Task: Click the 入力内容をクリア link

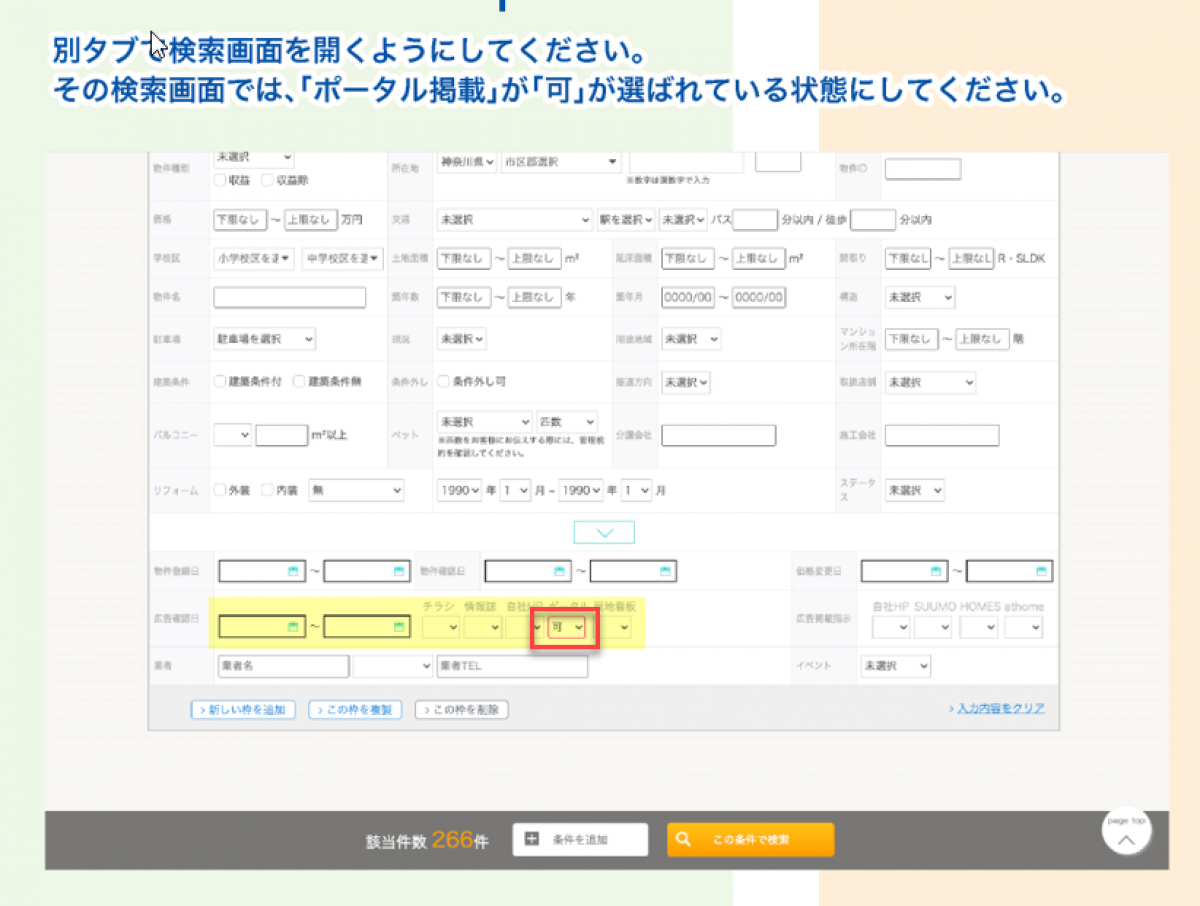Action: pyautogui.click(x=997, y=709)
